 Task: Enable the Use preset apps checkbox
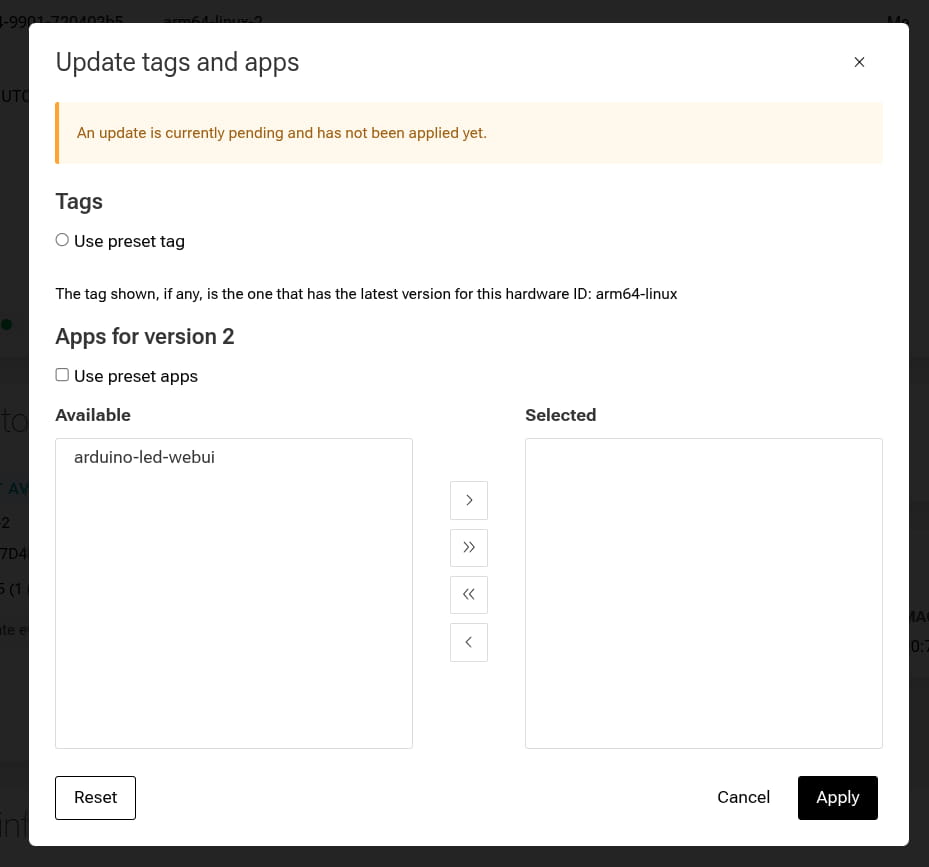[x=62, y=374]
